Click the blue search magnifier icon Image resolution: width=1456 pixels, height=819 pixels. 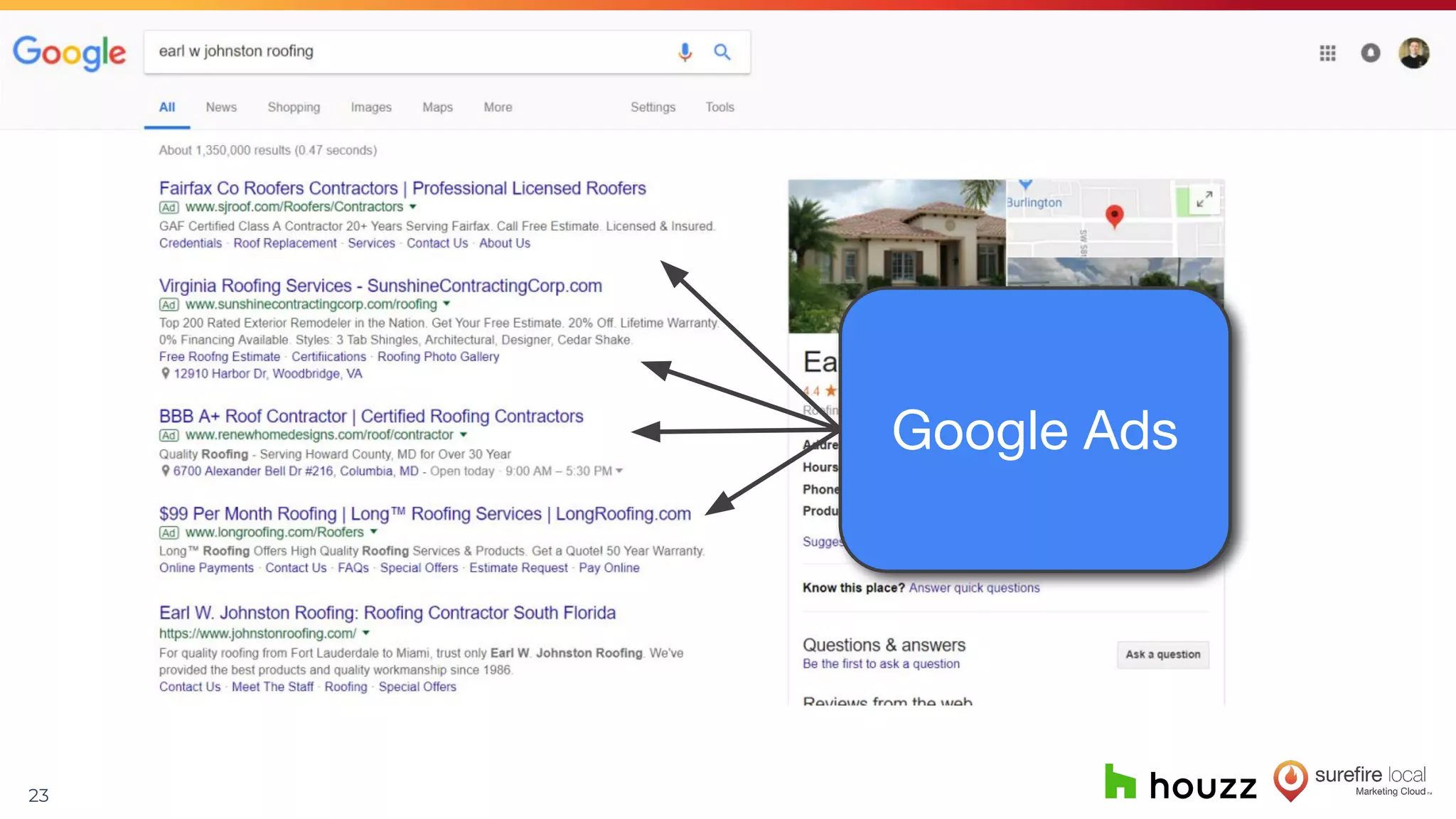click(722, 52)
